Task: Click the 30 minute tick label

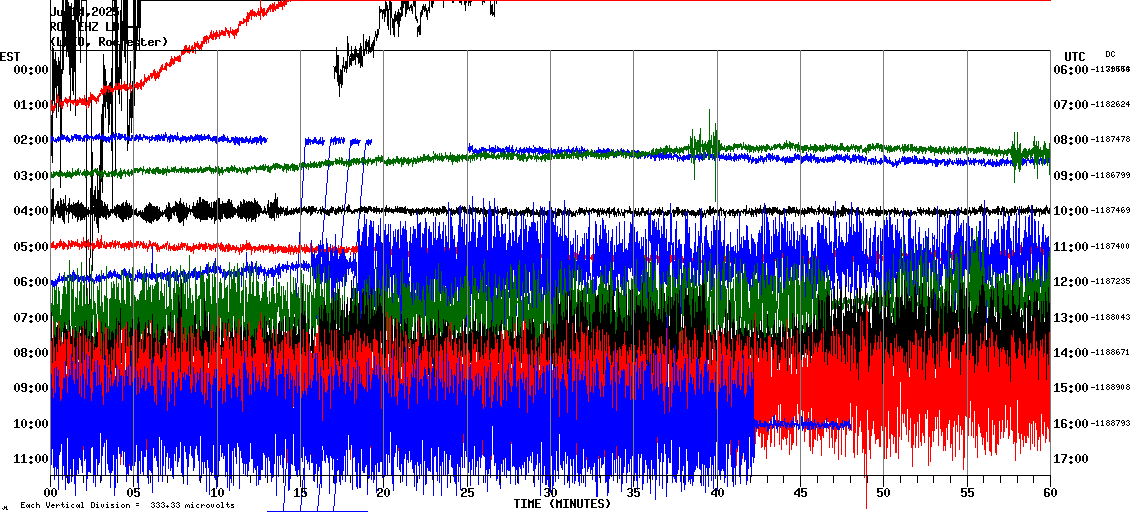Action: click(x=549, y=493)
